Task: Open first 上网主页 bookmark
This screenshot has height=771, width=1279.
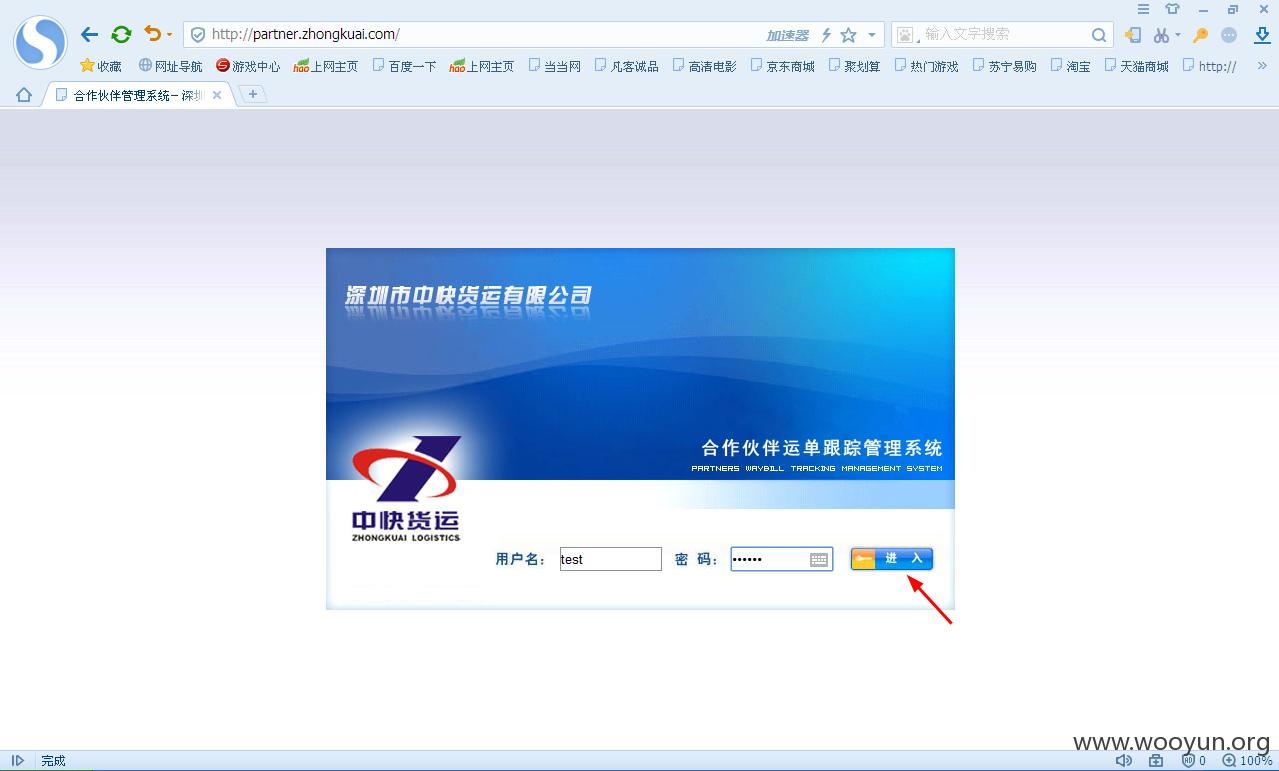Action: tap(326, 66)
